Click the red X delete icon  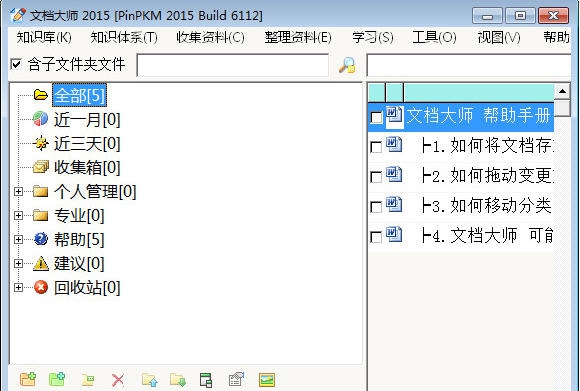coord(118,380)
